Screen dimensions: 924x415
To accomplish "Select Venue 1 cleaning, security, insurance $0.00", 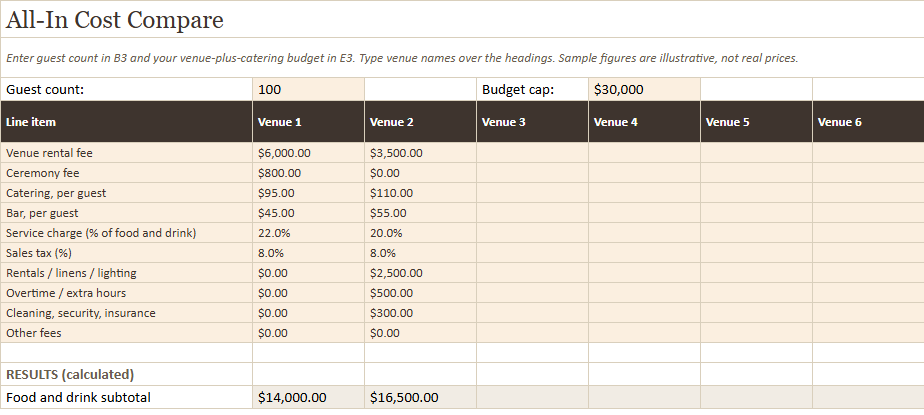I will point(308,314).
